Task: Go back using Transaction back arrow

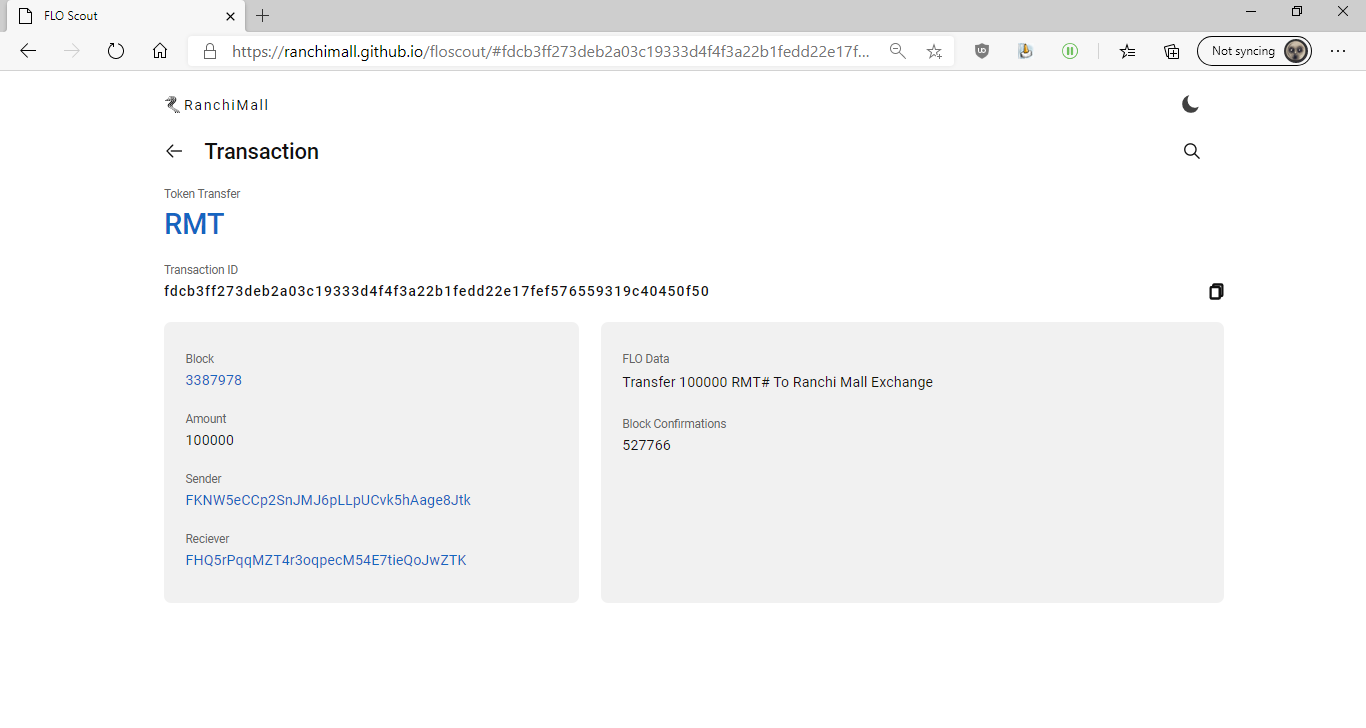Action: (174, 151)
